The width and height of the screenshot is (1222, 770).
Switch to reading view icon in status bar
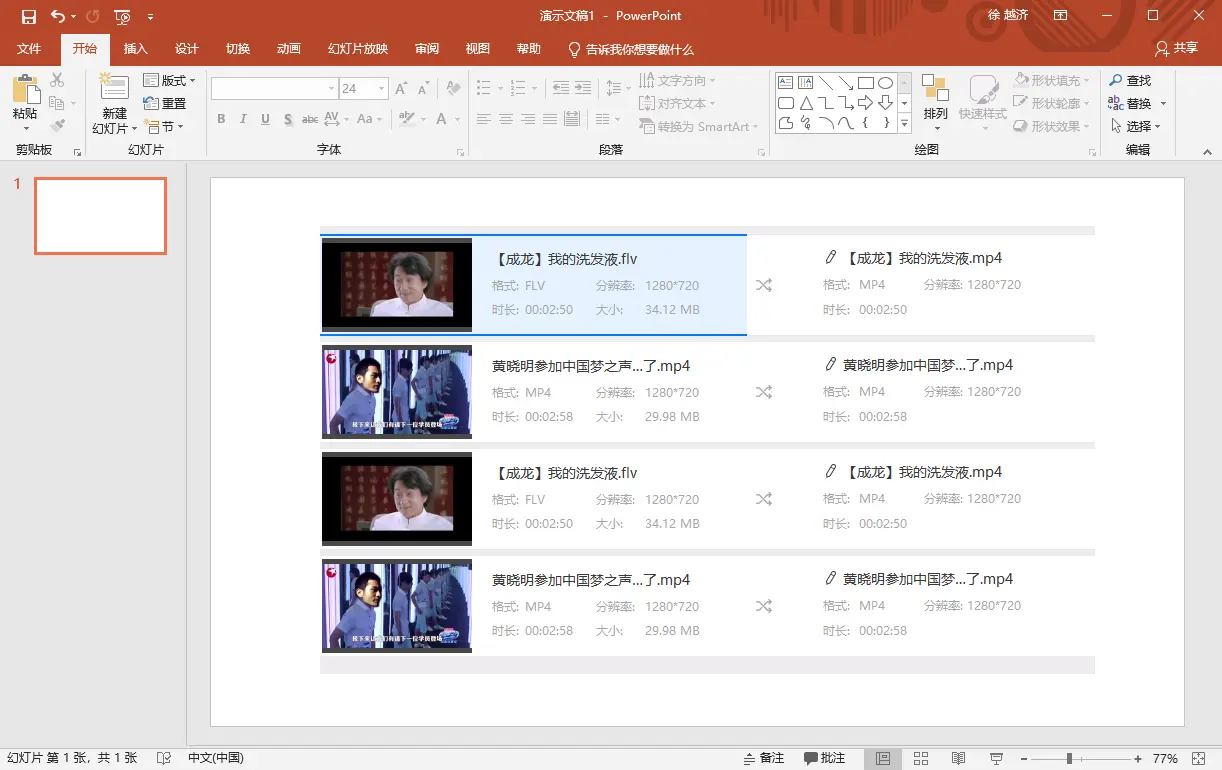tap(958, 759)
